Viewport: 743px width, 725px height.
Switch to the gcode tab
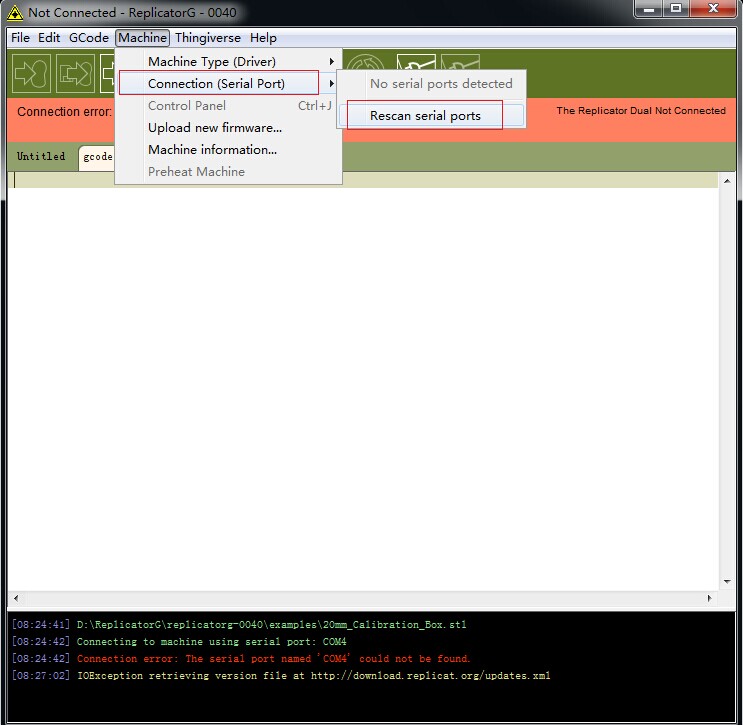click(x=98, y=157)
